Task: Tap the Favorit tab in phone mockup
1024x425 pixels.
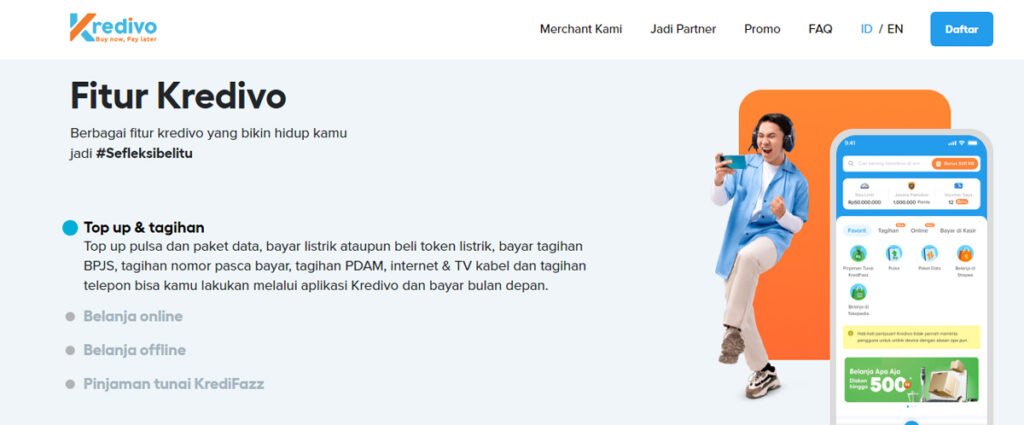Action: (x=857, y=230)
